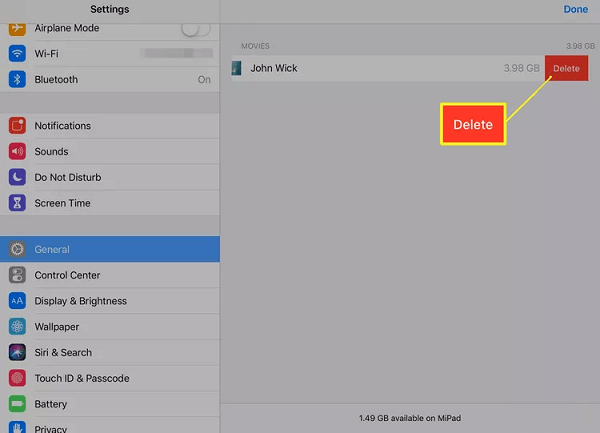Viewport: 600px width, 433px height.
Task: Open Notifications via its red icon
Action: pyautogui.click(x=17, y=126)
